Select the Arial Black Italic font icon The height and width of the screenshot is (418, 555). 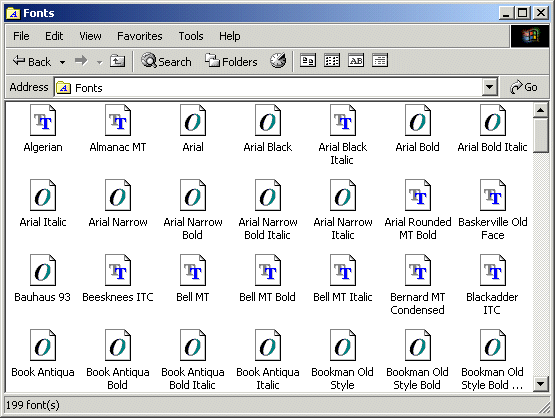pyautogui.click(x=343, y=120)
